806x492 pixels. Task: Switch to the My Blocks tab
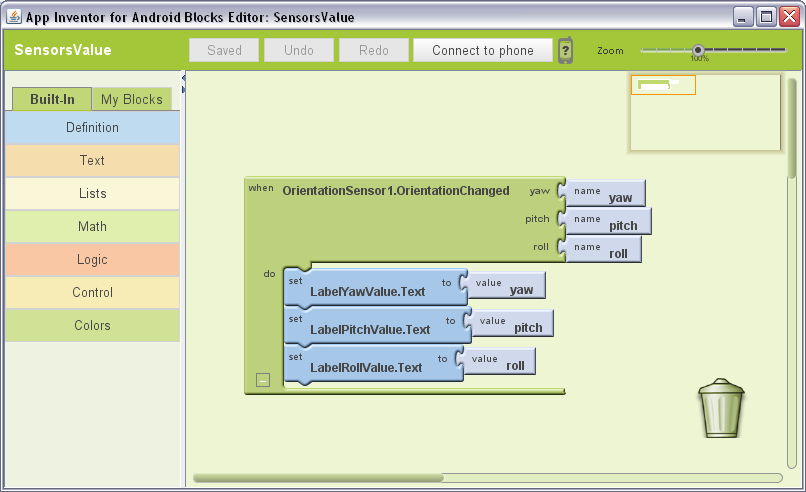132,99
